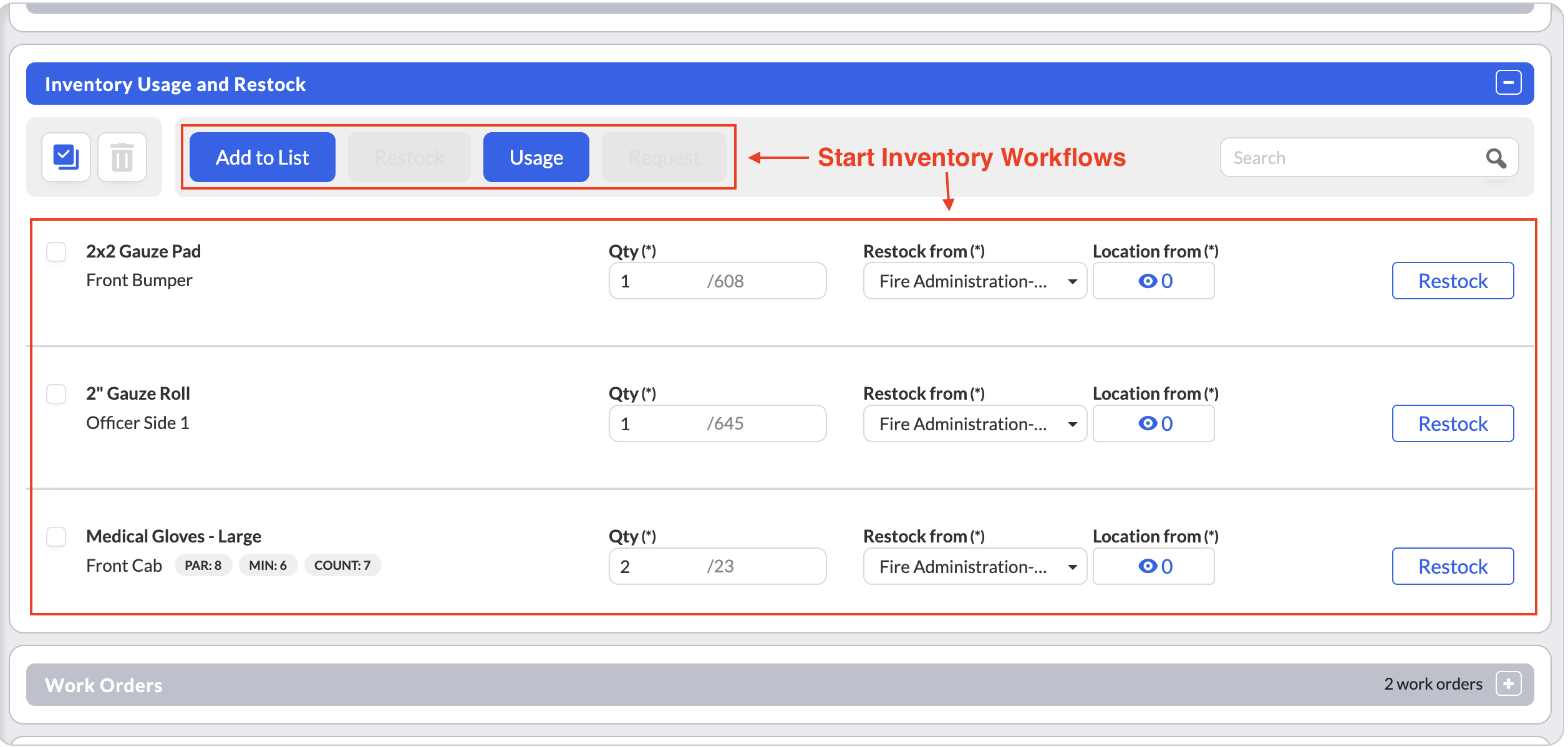The width and height of the screenshot is (1568, 747).
Task: Focus the Search input field
Action: [x=1369, y=158]
